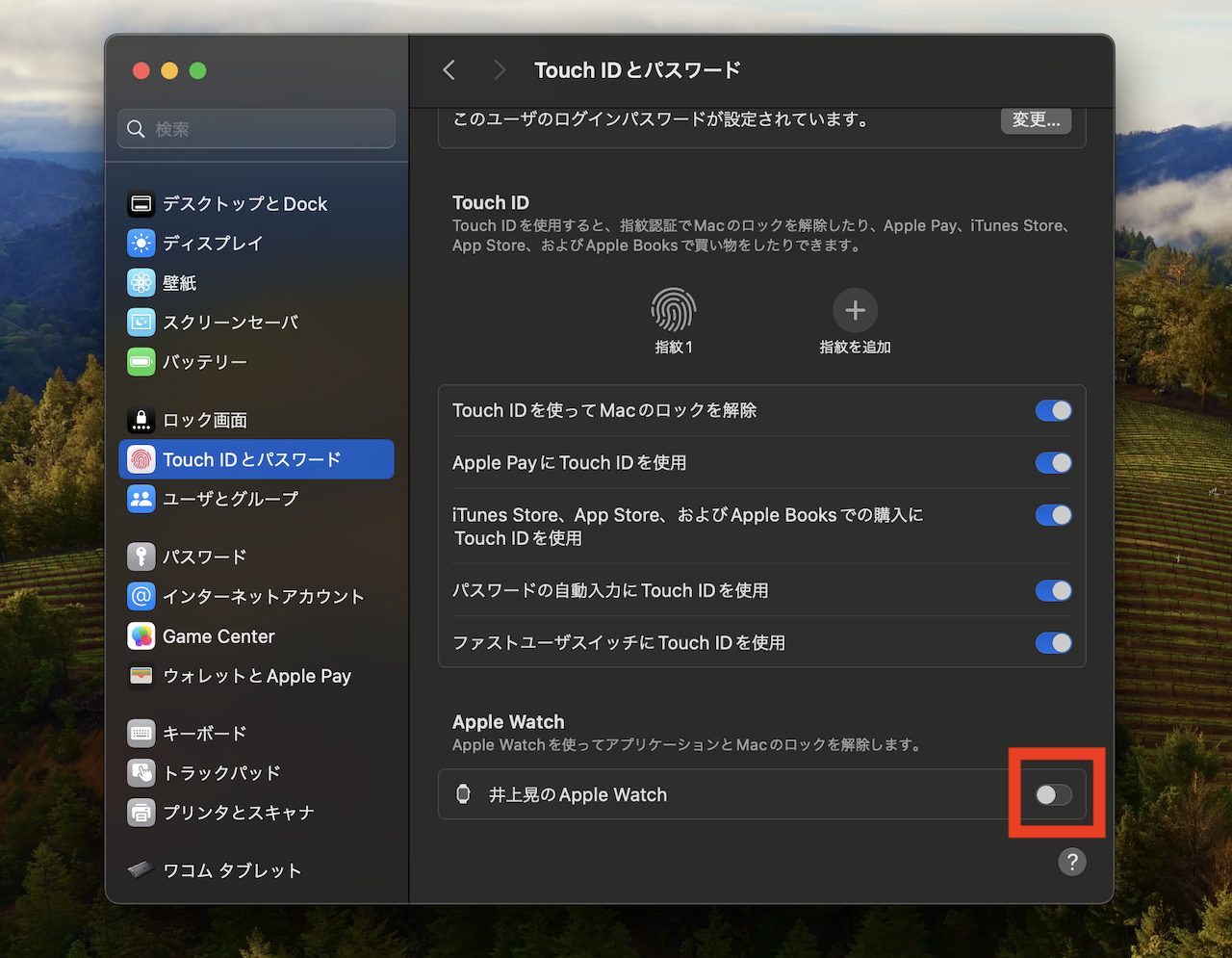Image resolution: width=1232 pixels, height=958 pixels.
Task: Go back with the left chevron
Action: [449, 69]
